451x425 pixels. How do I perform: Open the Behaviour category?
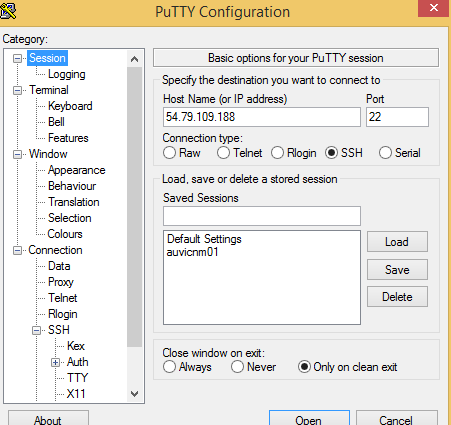(72, 186)
